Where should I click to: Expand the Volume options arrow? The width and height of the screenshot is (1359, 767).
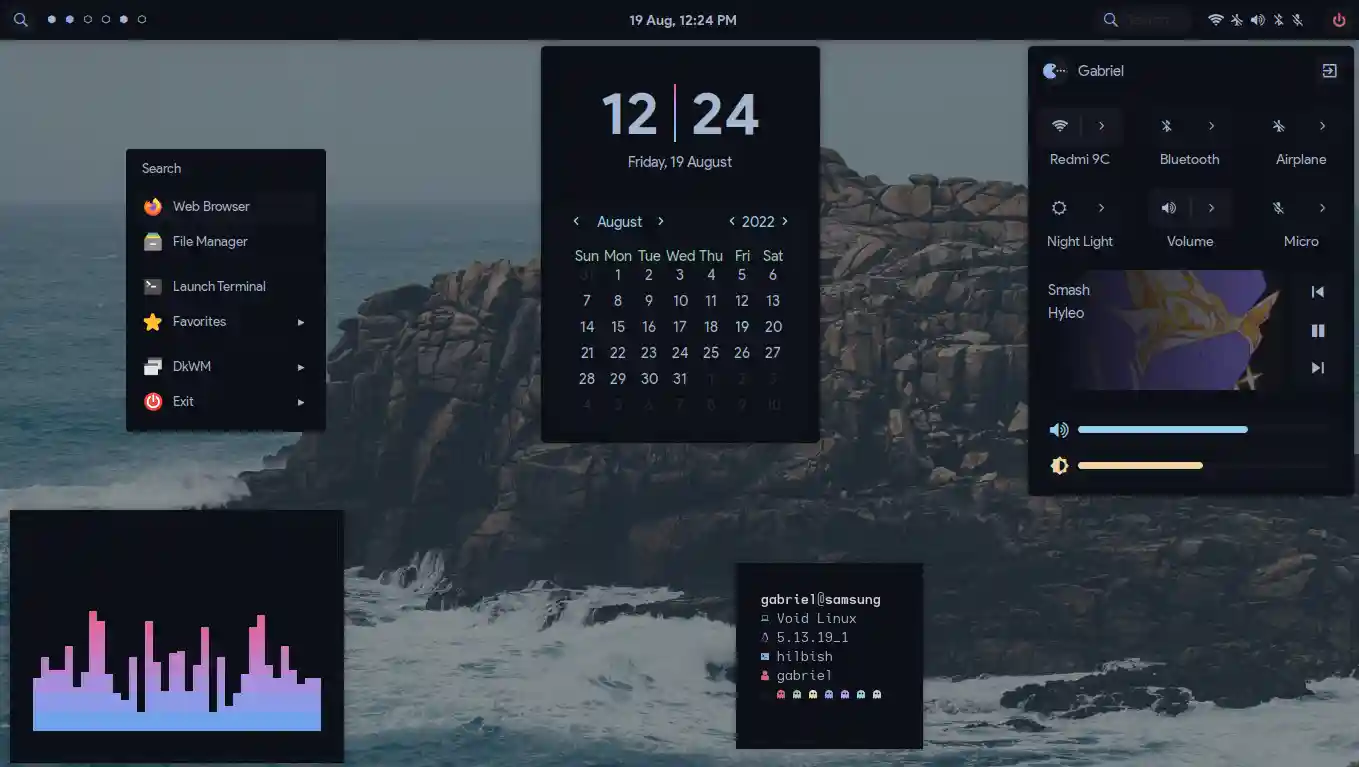point(1212,208)
